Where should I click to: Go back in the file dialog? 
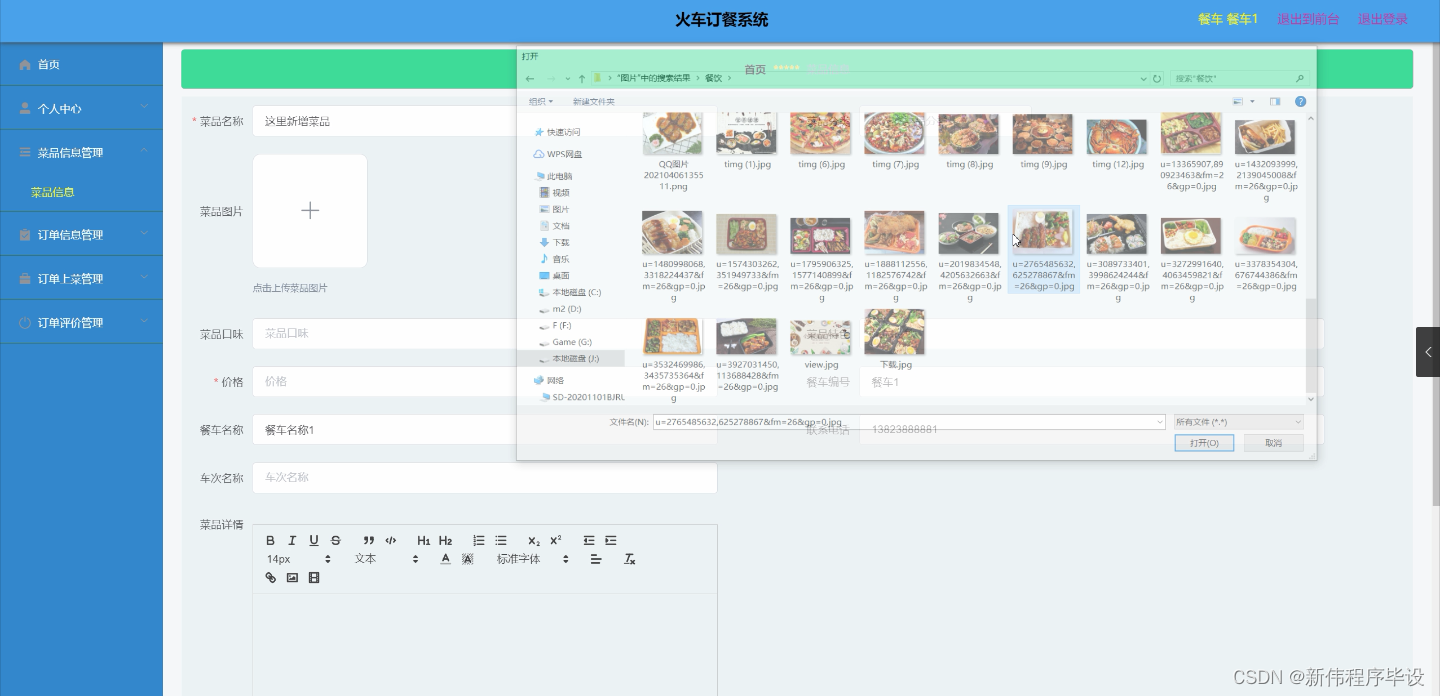click(x=530, y=78)
